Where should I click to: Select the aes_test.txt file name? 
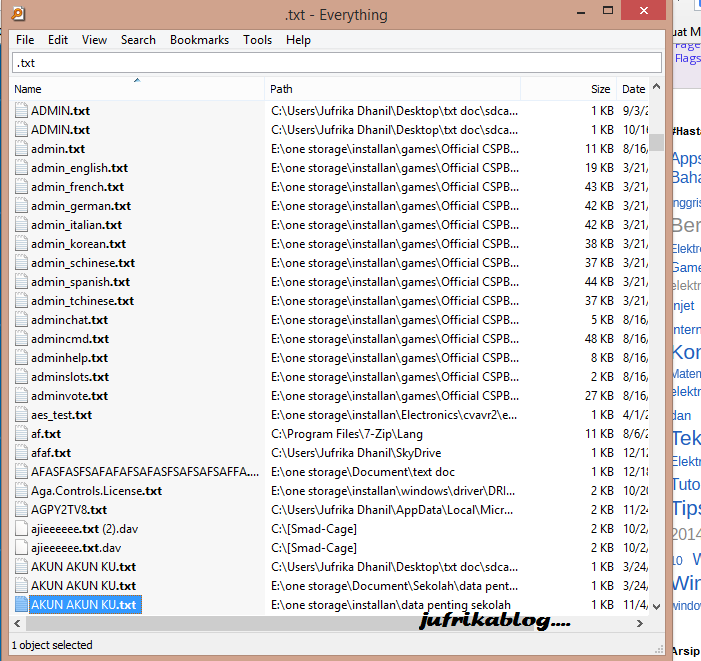(x=61, y=415)
